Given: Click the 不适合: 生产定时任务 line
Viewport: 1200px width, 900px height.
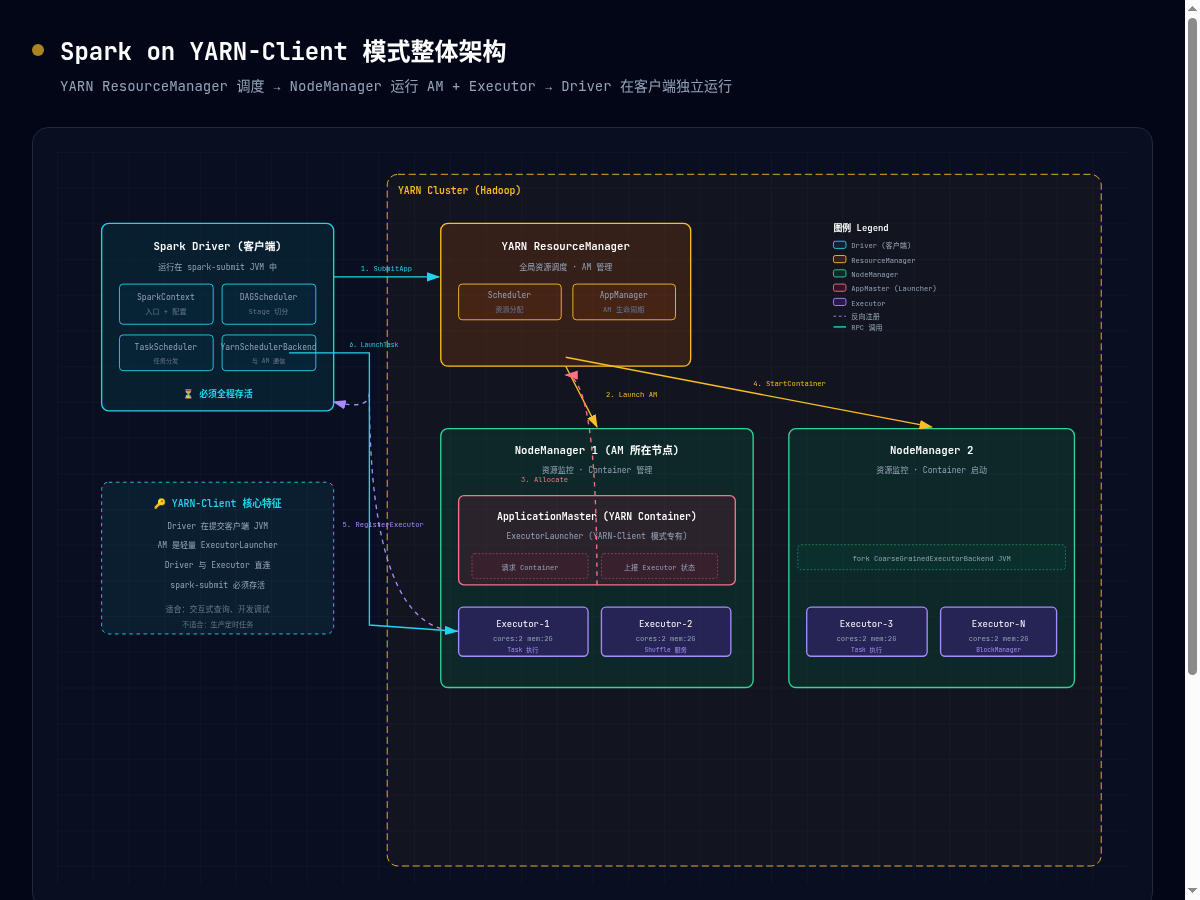Looking at the screenshot, I should coord(217,625).
